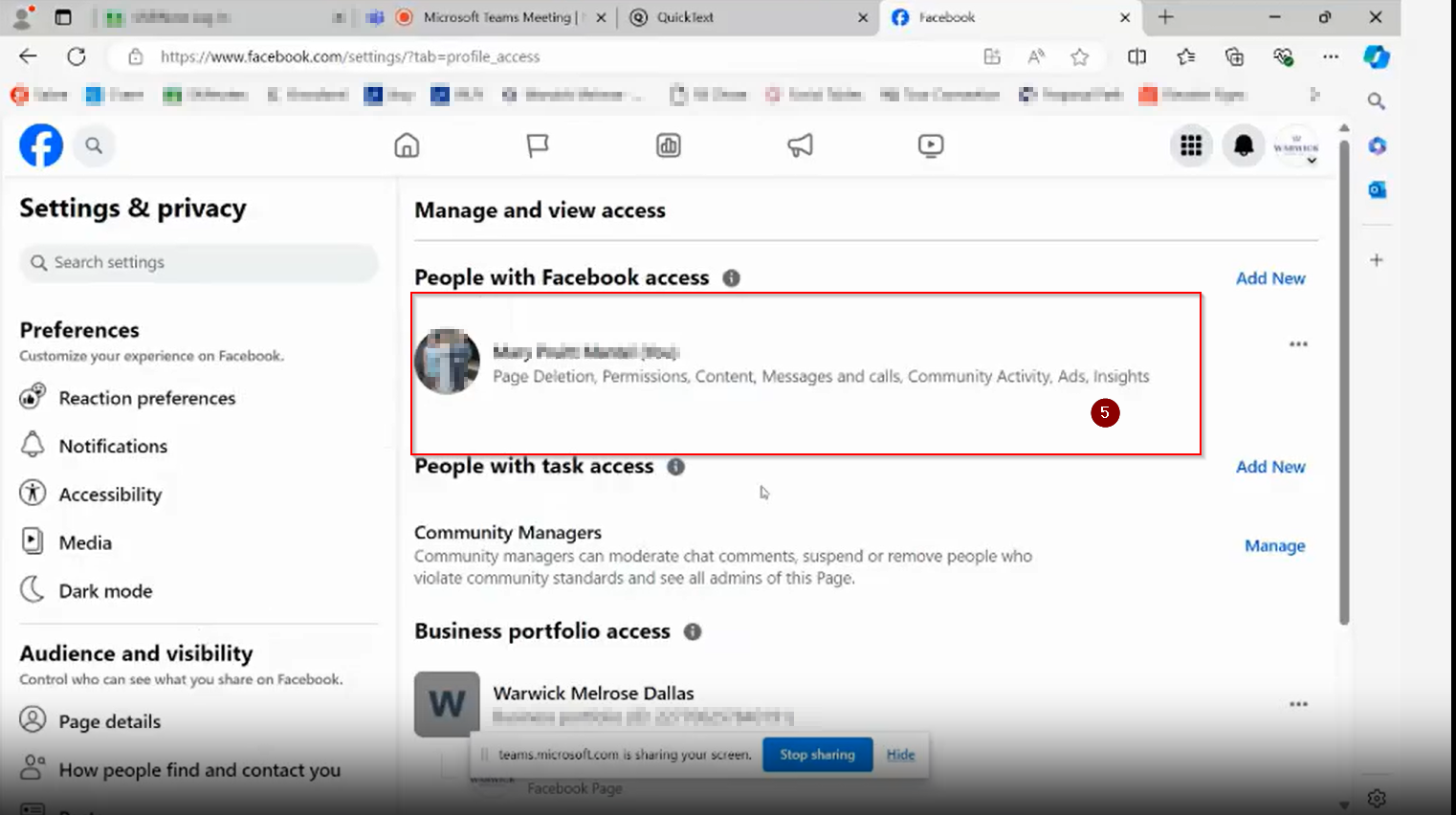Open options menu for the Facebook access person

tap(1298, 344)
